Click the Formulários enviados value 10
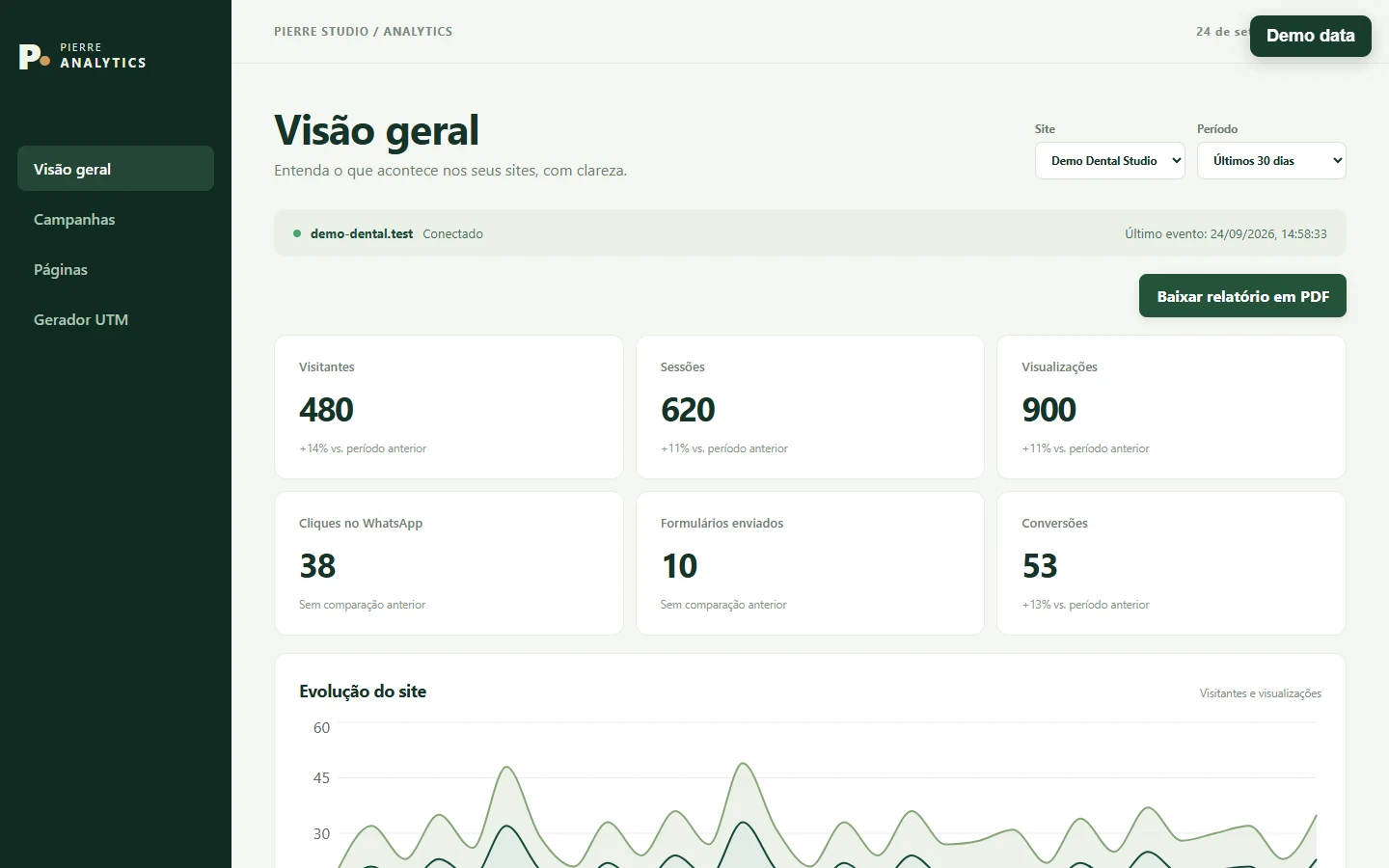1389x868 pixels. 679,566
